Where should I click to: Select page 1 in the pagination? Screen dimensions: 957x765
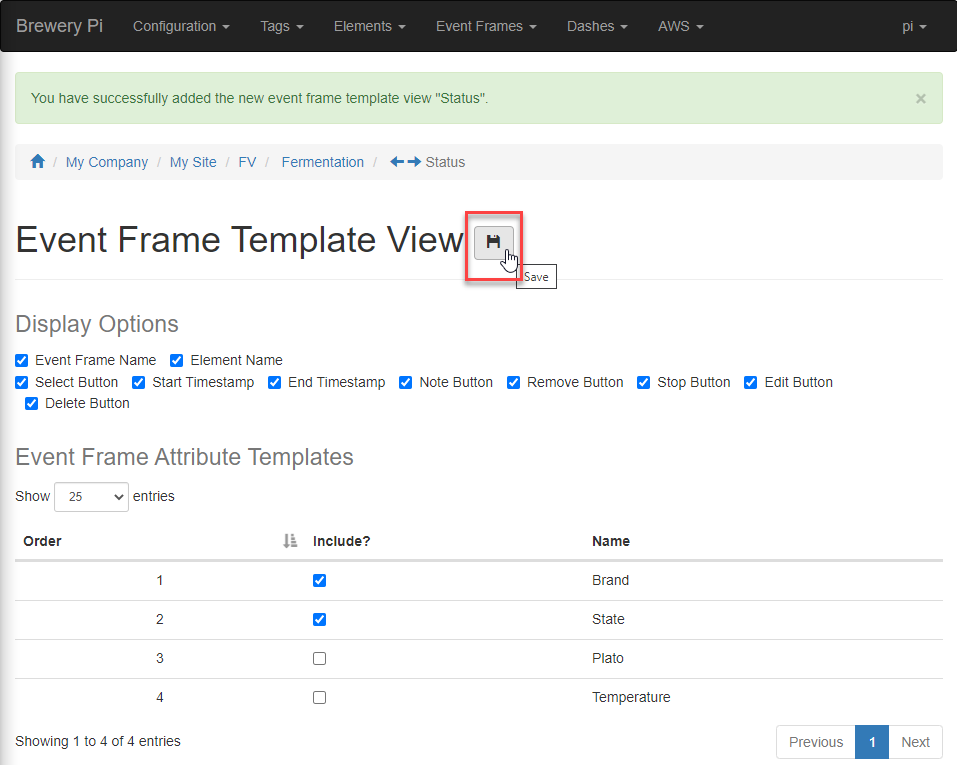872,742
